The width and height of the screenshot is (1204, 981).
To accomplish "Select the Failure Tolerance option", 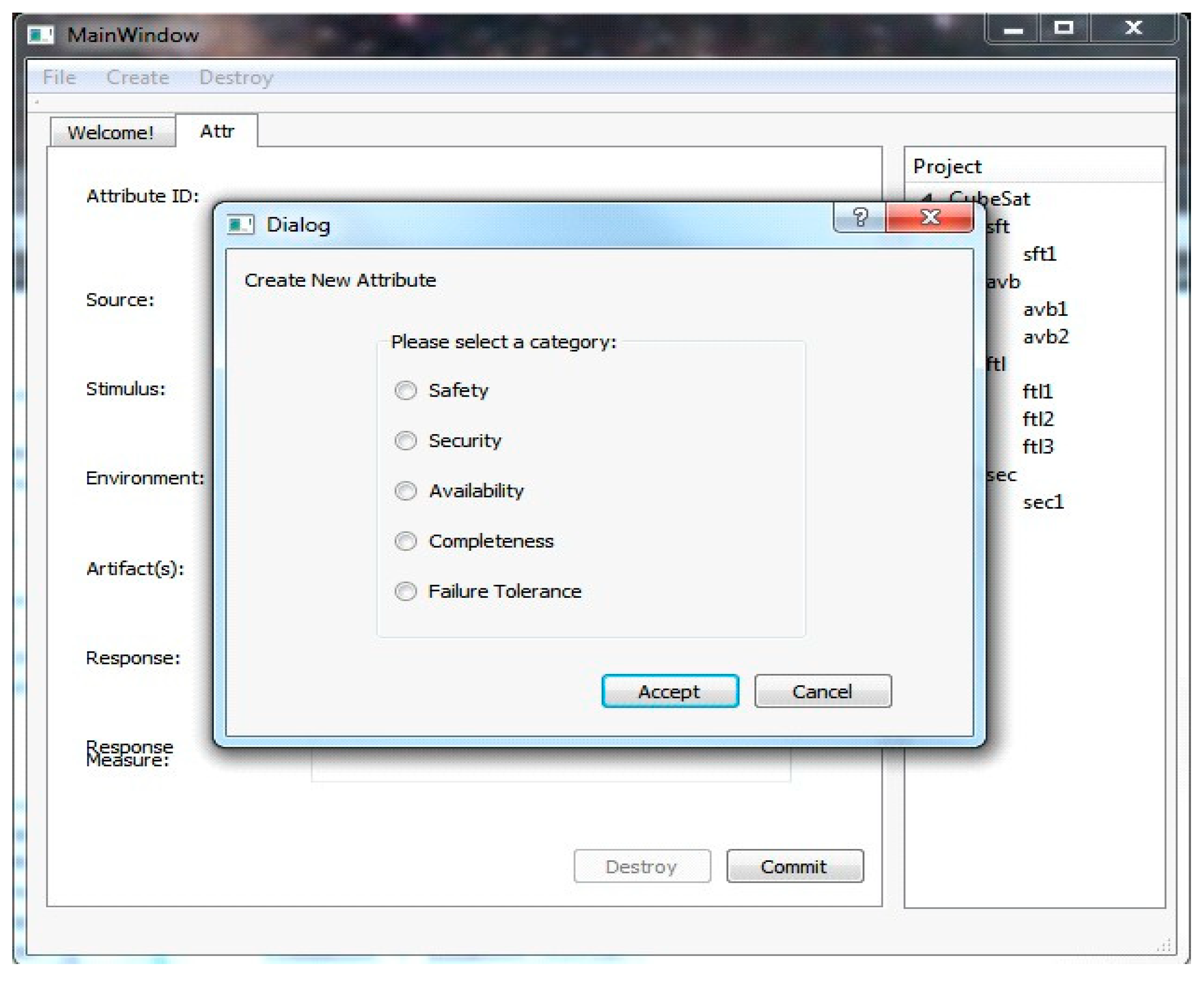I will pyautogui.click(x=405, y=591).
